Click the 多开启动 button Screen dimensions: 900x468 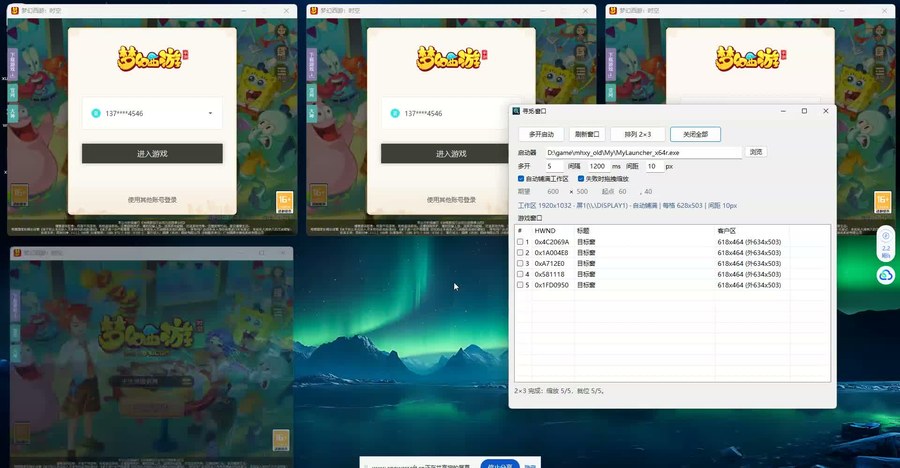pyautogui.click(x=541, y=134)
